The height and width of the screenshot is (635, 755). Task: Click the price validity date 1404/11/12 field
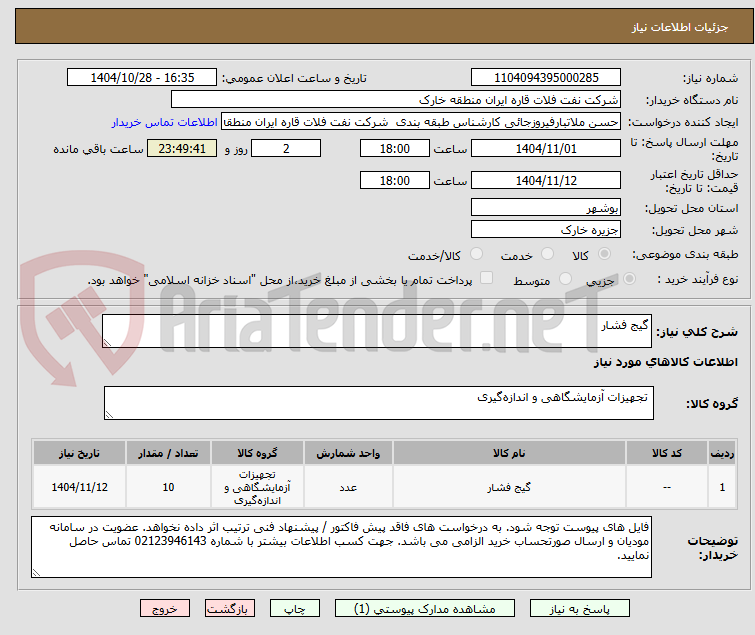click(546, 180)
